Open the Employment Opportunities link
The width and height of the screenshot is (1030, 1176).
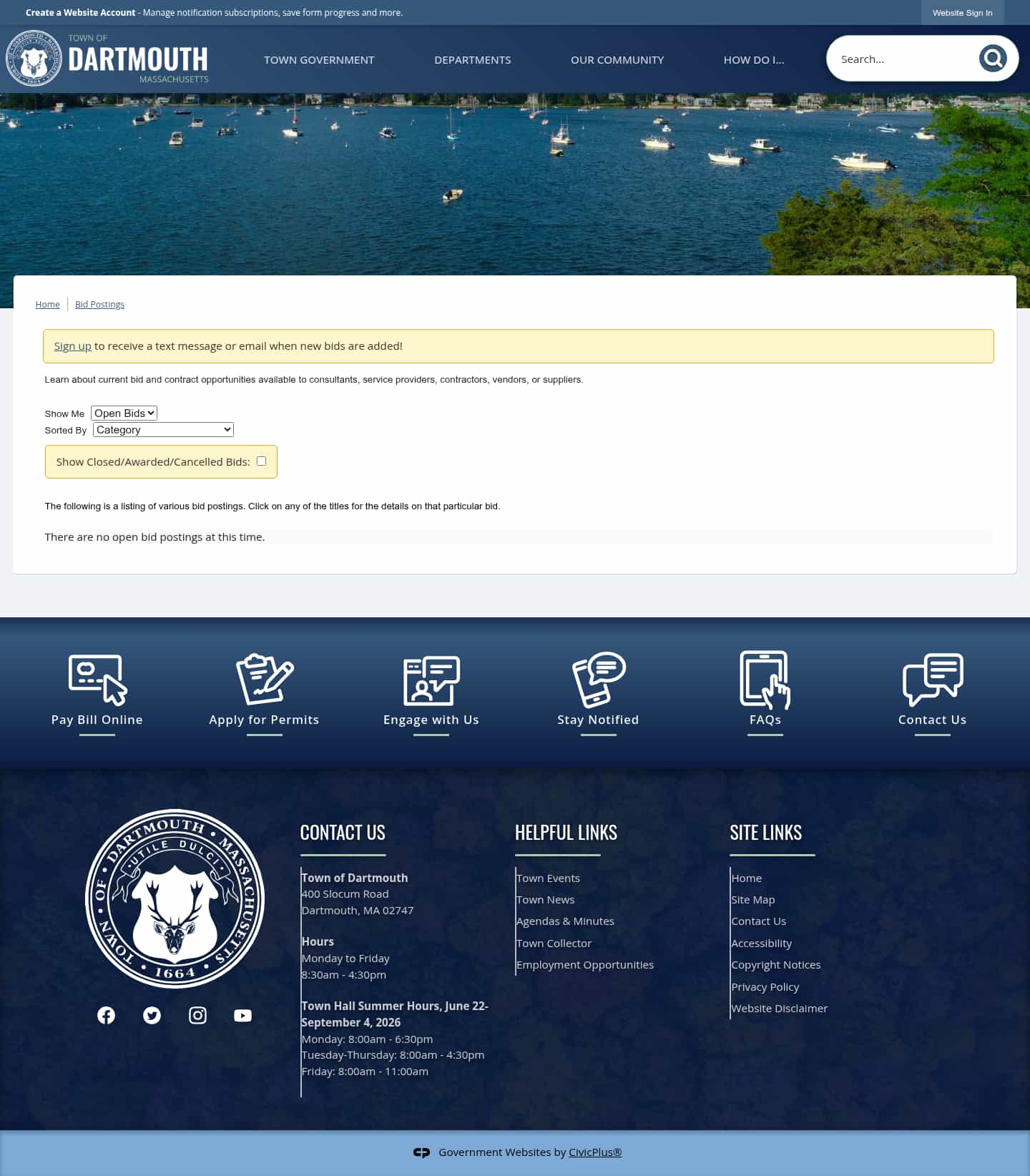tap(585, 965)
